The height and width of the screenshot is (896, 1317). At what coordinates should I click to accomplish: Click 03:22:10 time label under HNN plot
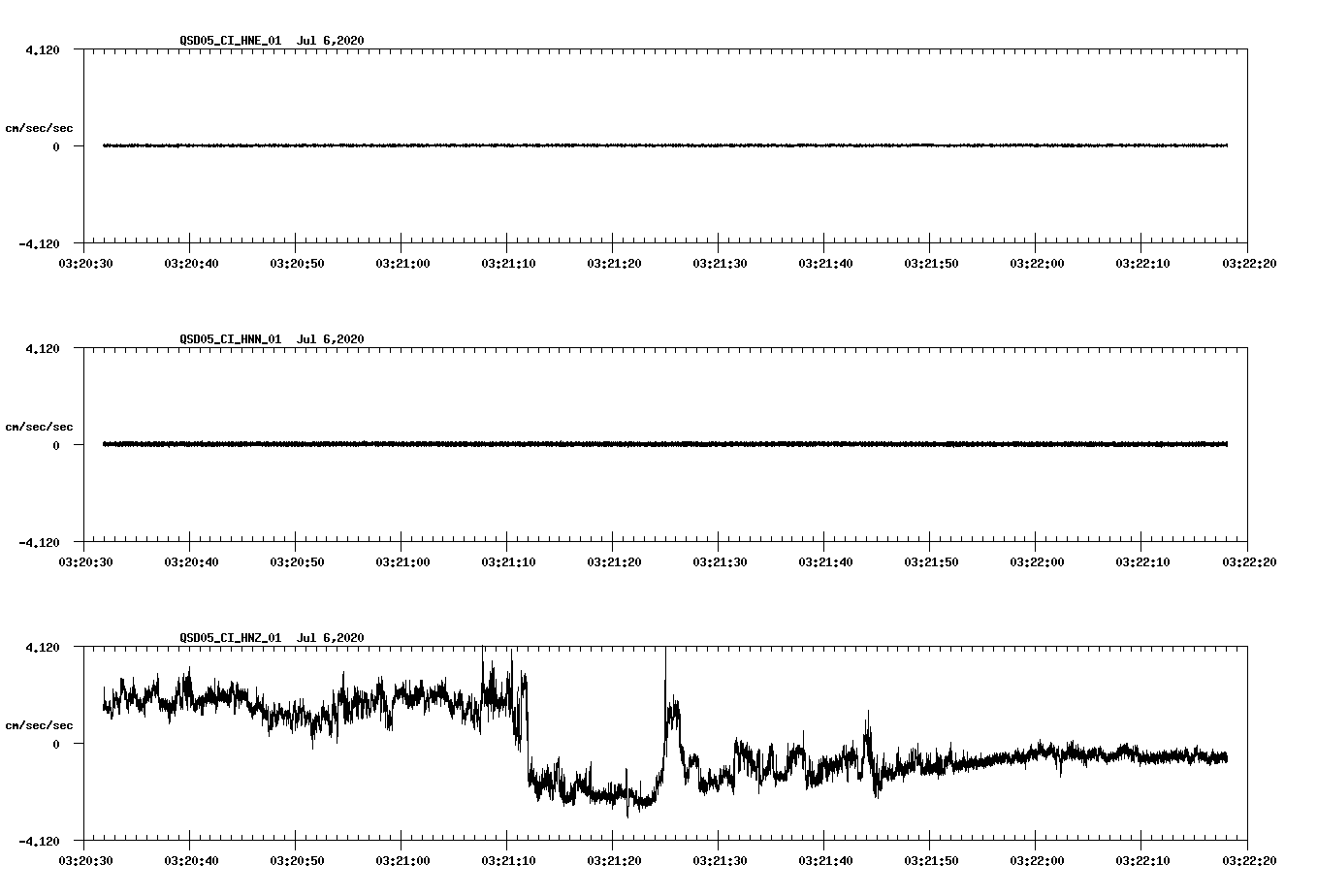1141,561
